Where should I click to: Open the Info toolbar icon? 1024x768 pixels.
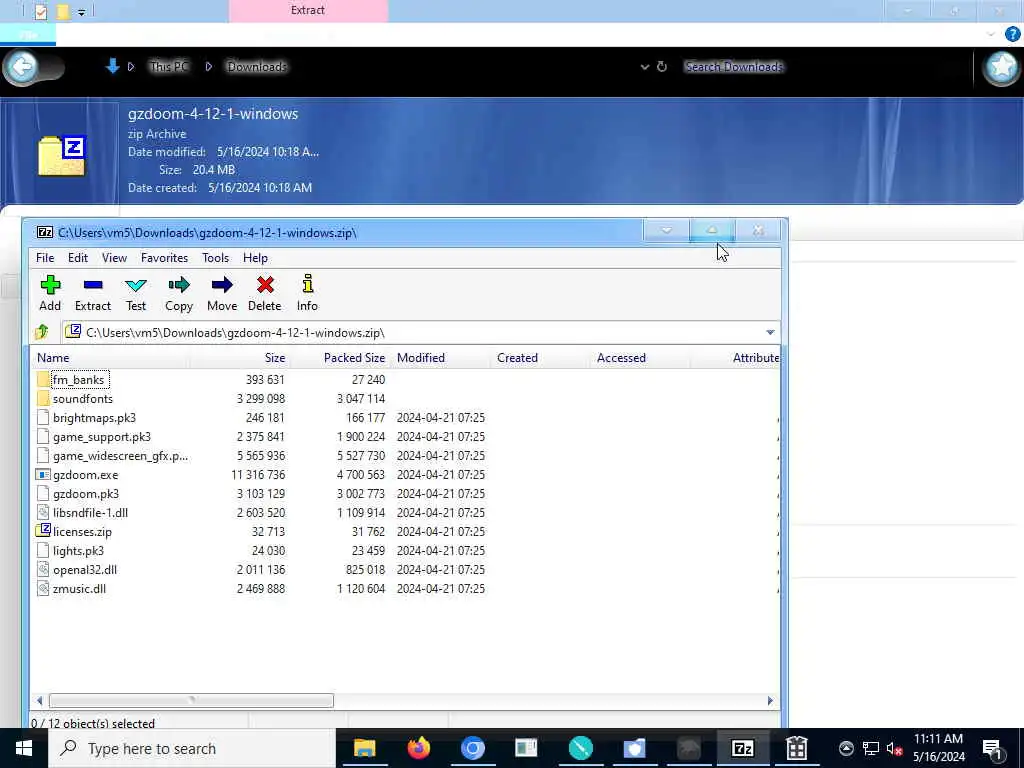[307, 293]
